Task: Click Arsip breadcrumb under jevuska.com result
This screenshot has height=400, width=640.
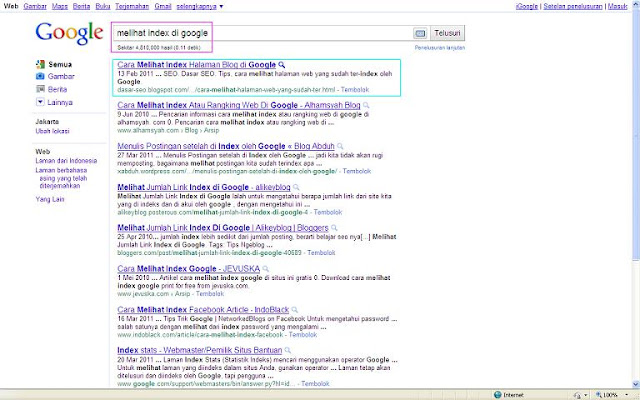Action: 182,294
